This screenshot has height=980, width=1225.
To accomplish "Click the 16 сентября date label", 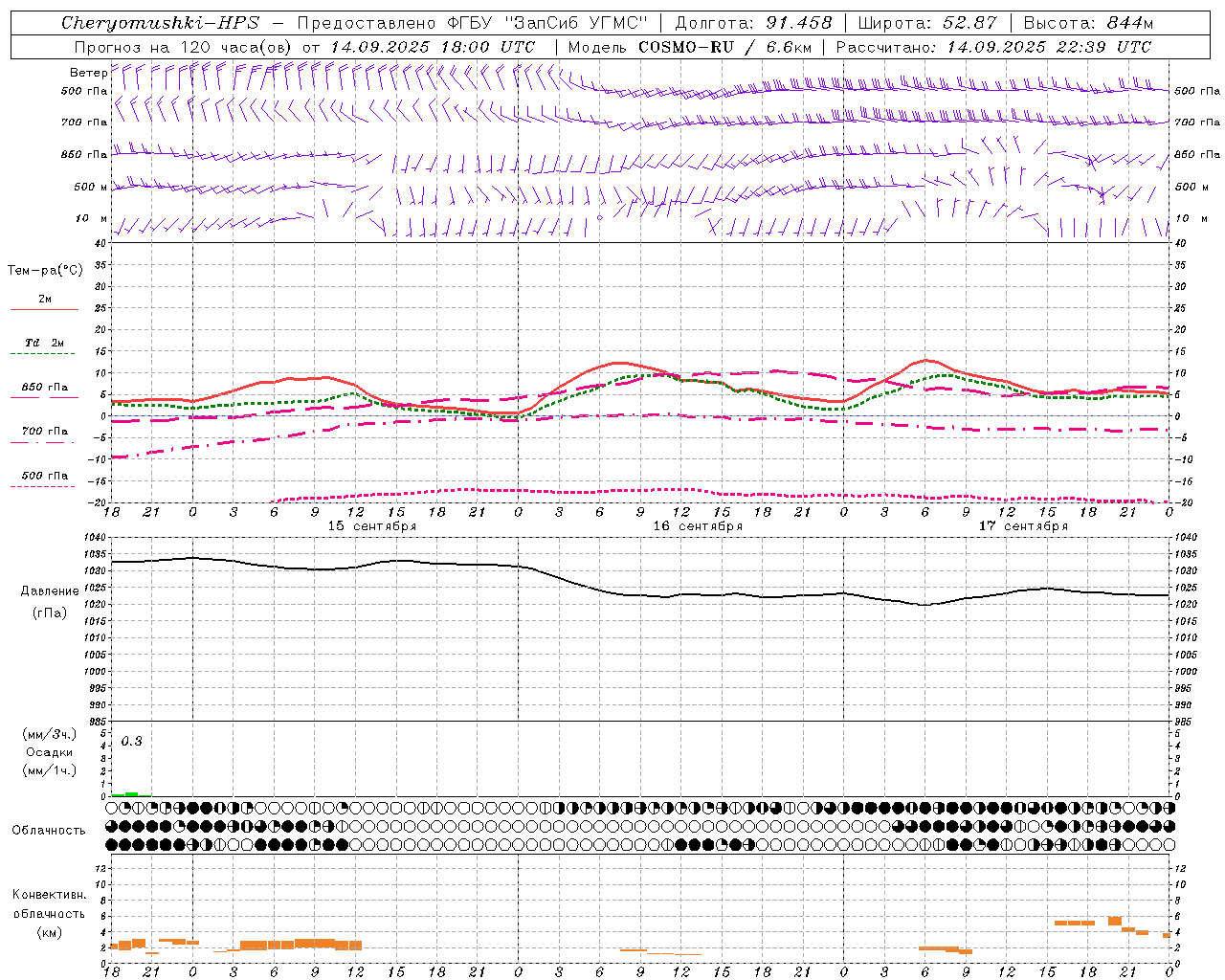I will [698, 526].
